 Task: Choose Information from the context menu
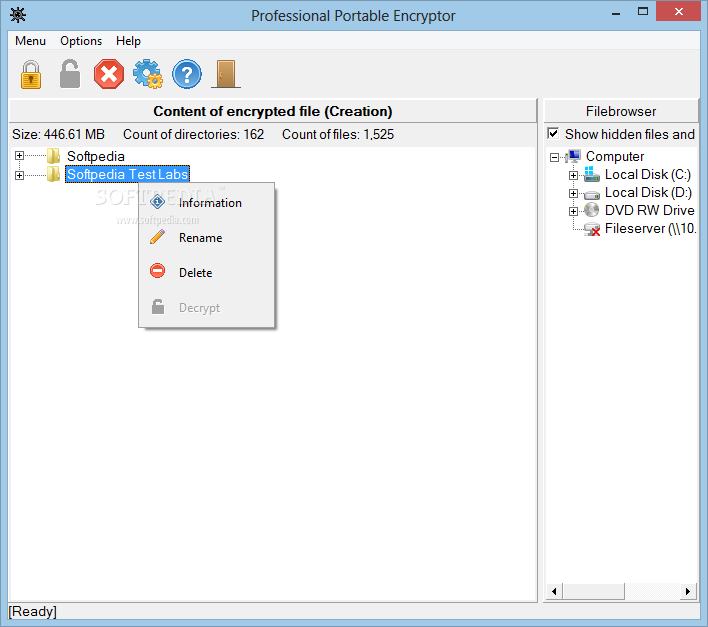207,203
